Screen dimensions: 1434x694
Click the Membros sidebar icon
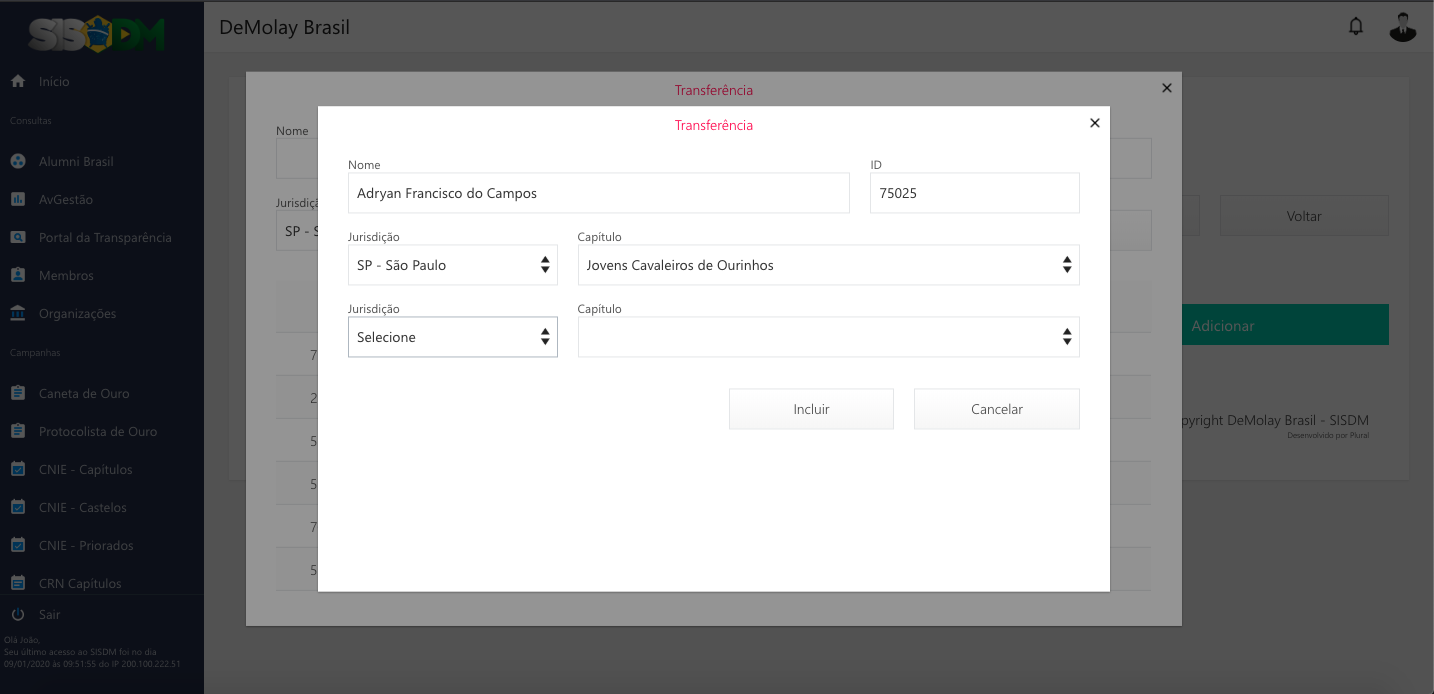coord(18,275)
